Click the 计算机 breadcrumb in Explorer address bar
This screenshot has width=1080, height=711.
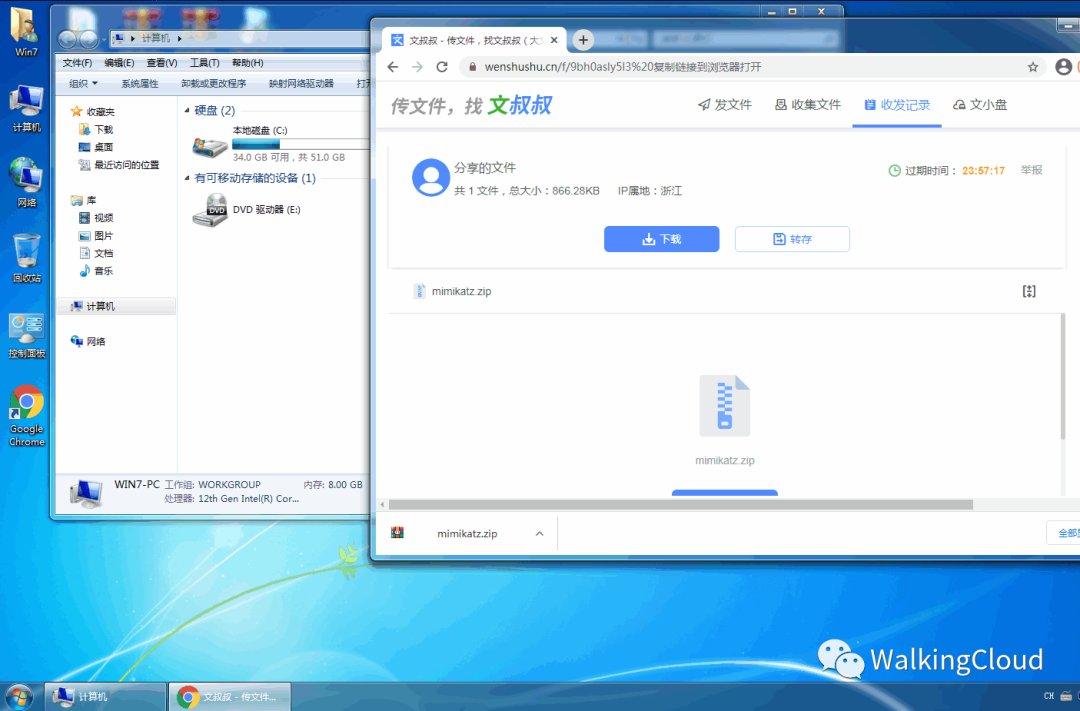click(155, 39)
